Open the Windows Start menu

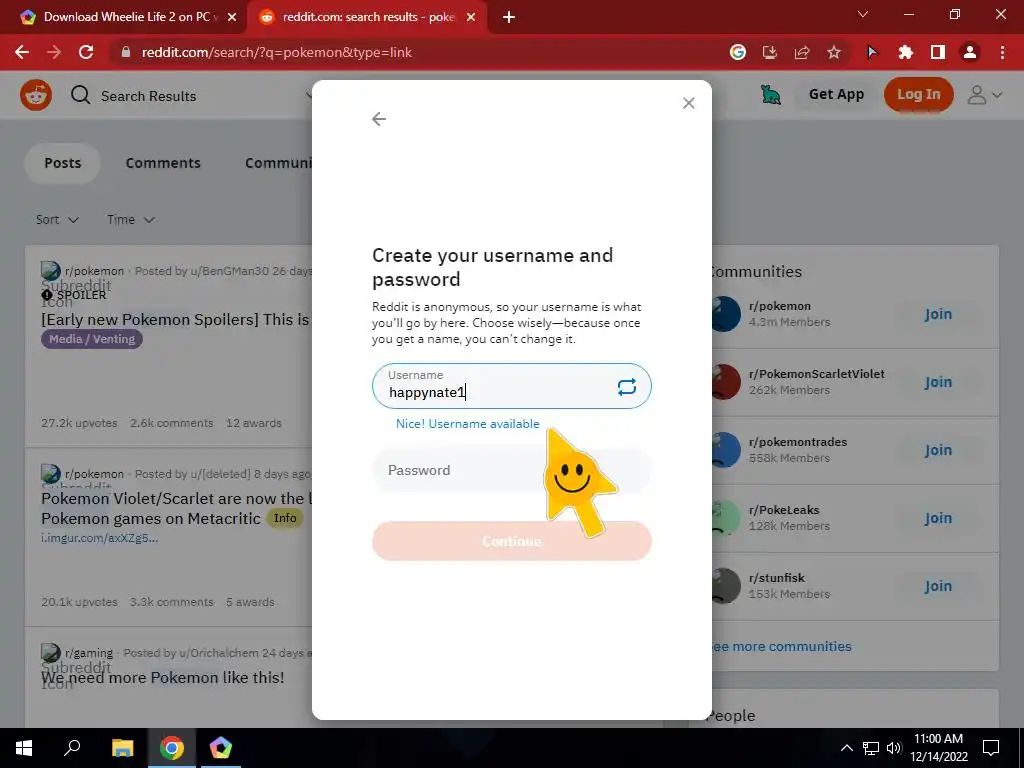pyautogui.click(x=24, y=748)
